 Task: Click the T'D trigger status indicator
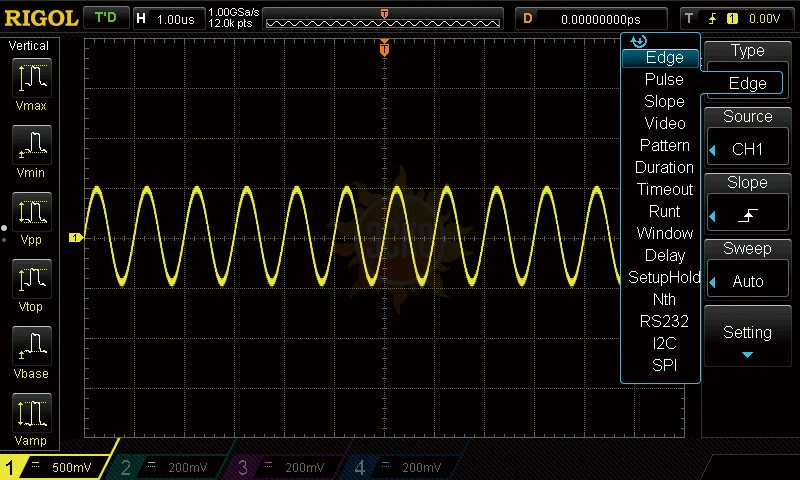pyautogui.click(x=106, y=18)
